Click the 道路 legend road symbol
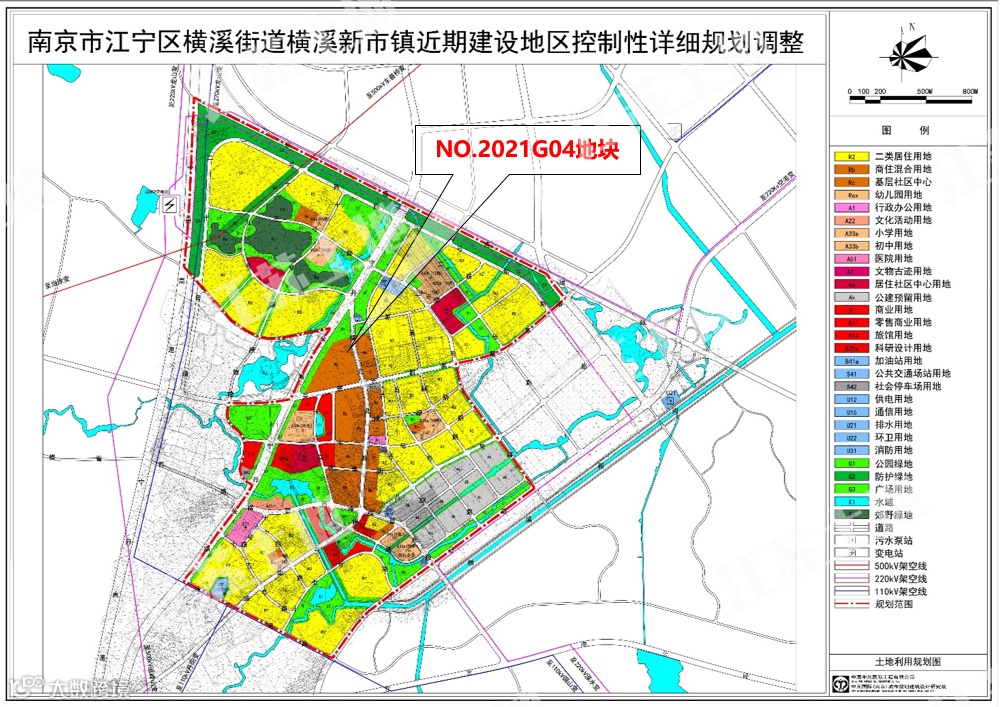 click(851, 527)
